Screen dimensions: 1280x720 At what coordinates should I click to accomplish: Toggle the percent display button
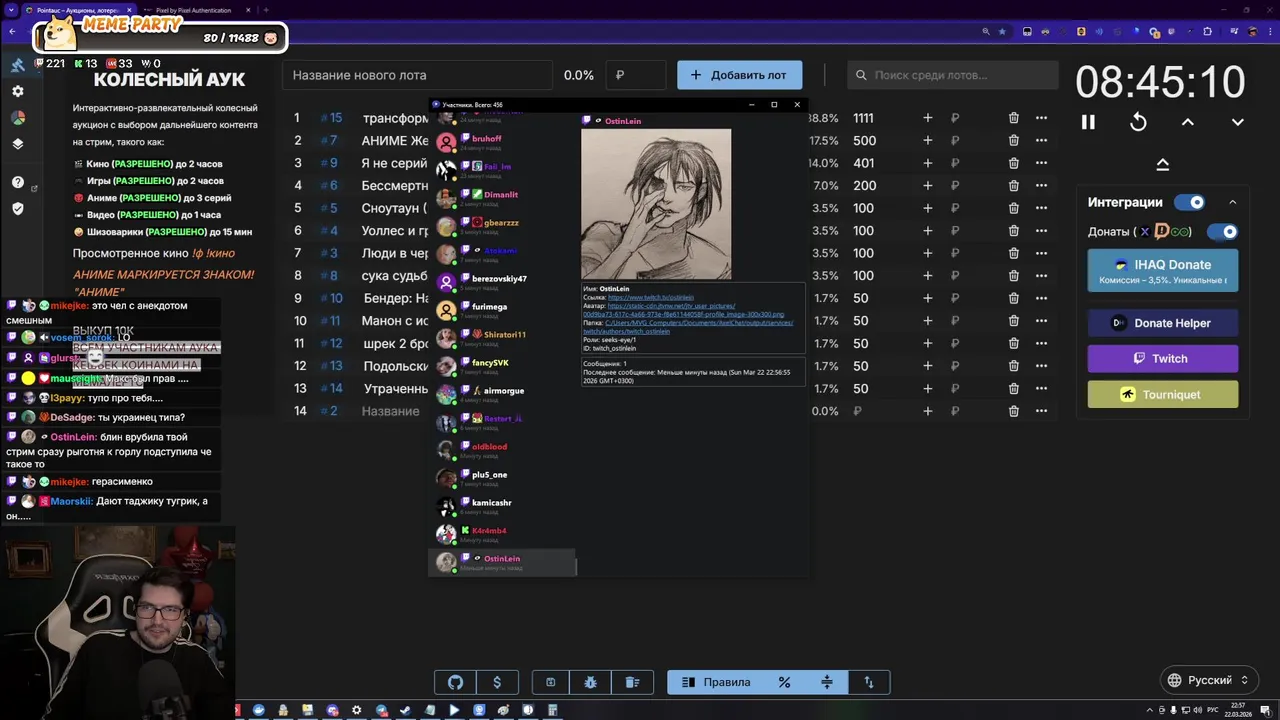pos(784,682)
